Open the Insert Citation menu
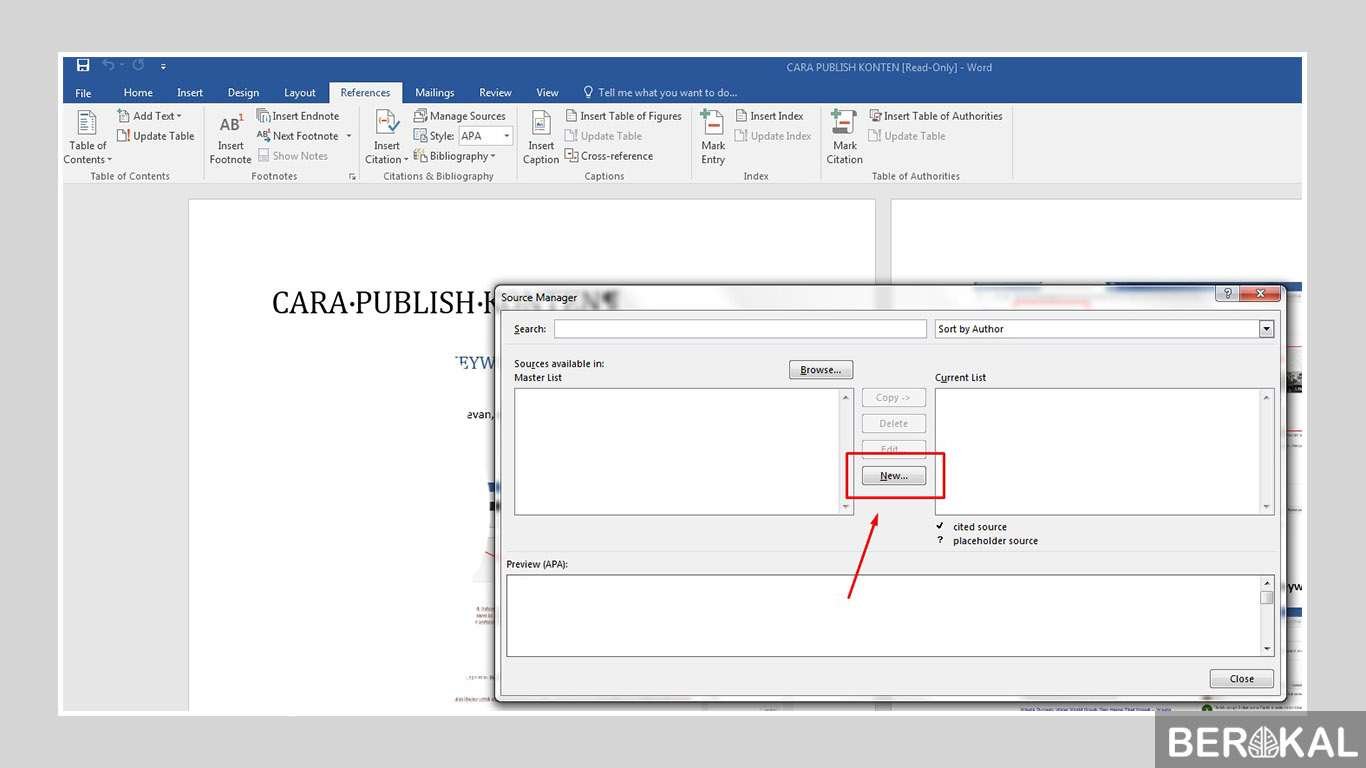The image size is (1366, 768). coord(387,138)
